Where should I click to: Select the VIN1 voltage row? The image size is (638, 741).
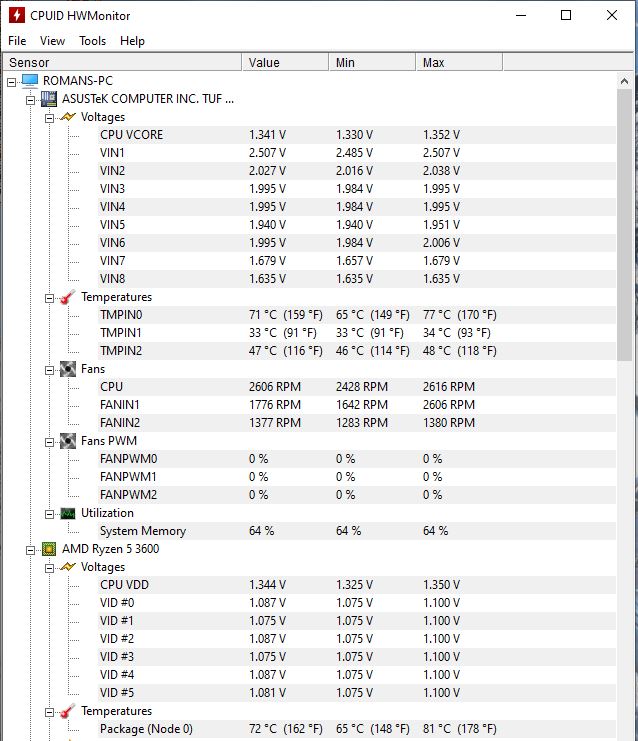(x=357, y=153)
